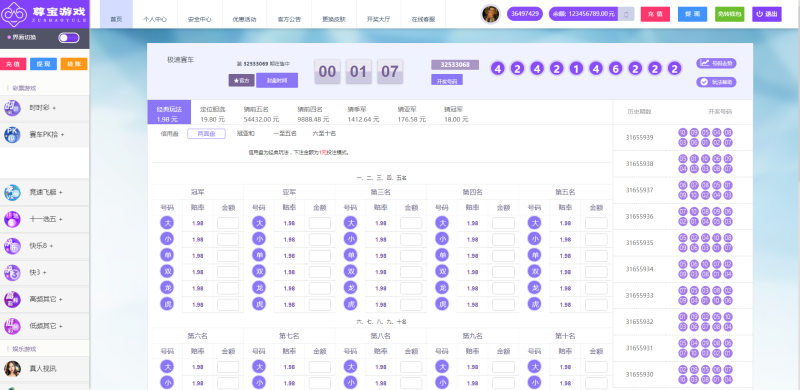Click 金额 input for 第五名 虎
Screen dimensions: 800x390
(596, 304)
